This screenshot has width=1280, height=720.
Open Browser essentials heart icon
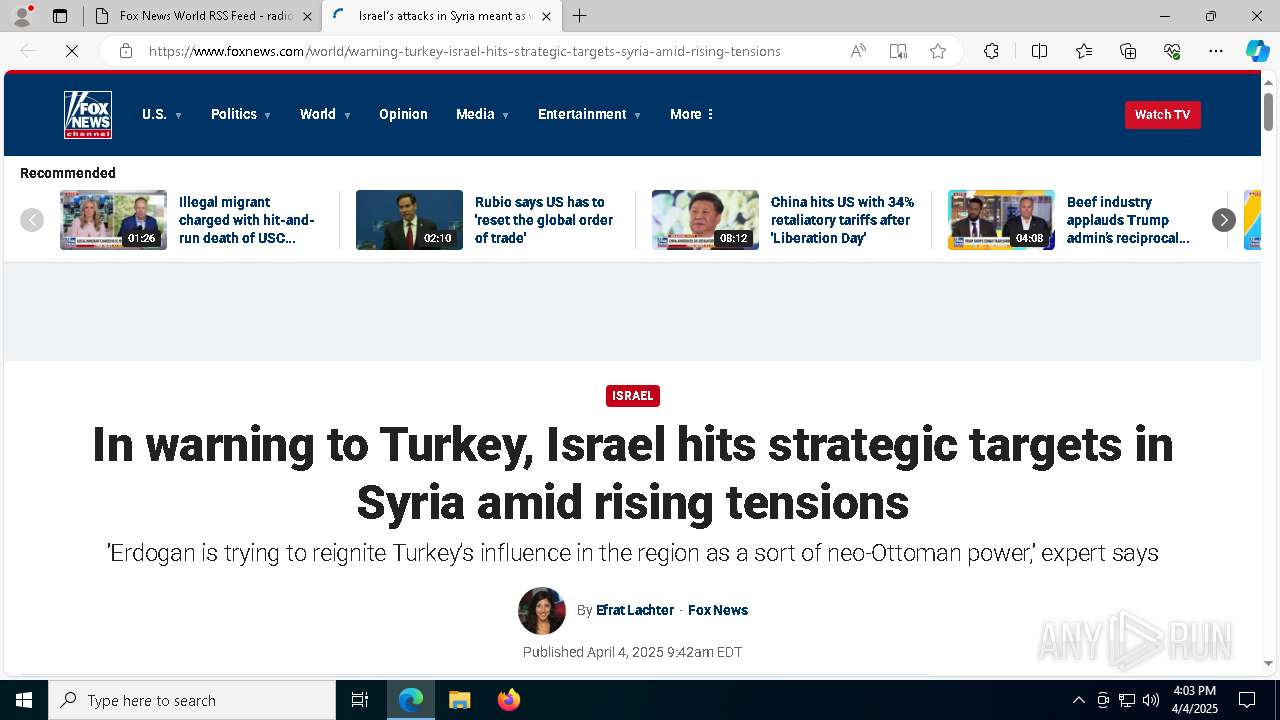tap(1172, 51)
